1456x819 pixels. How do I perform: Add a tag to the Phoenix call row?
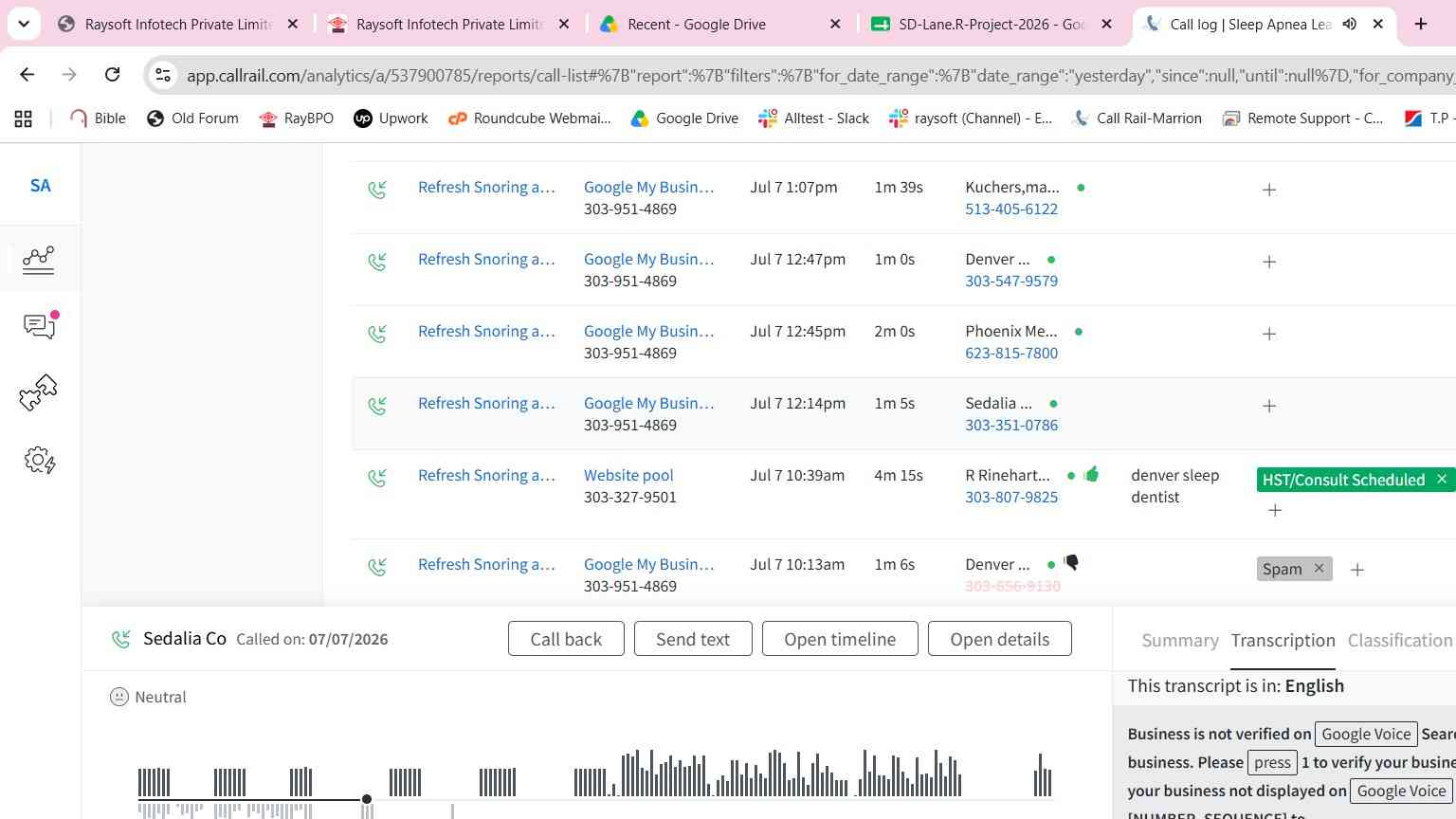pyautogui.click(x=1269, y=334)
